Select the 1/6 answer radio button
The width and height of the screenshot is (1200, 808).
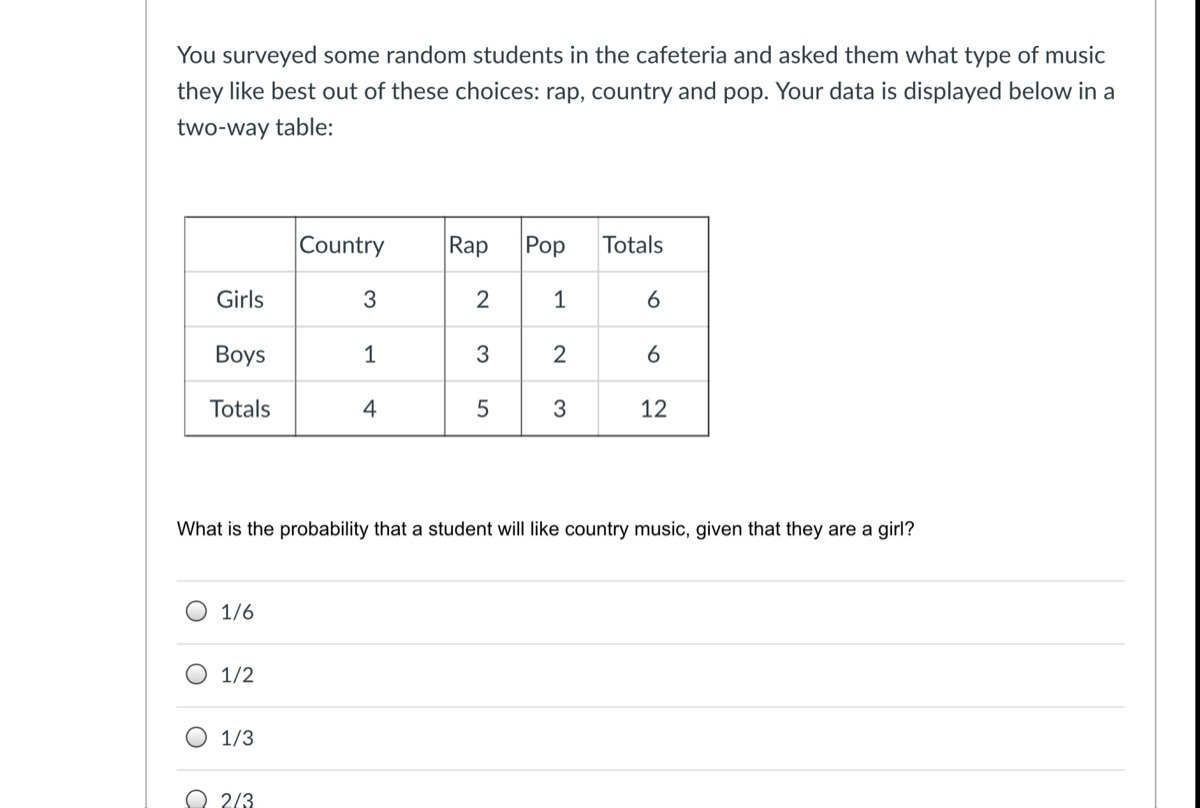pos(198,612)
